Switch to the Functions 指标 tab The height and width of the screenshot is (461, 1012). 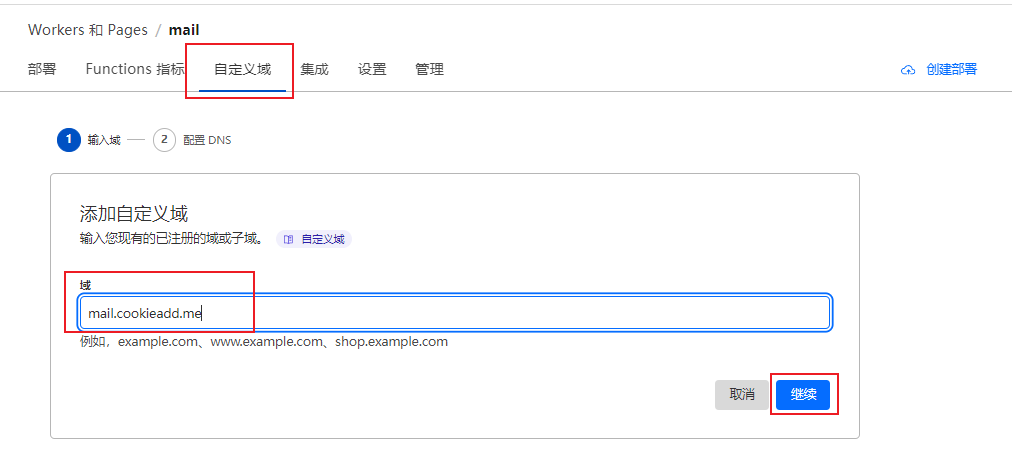[x=135, y=70]
